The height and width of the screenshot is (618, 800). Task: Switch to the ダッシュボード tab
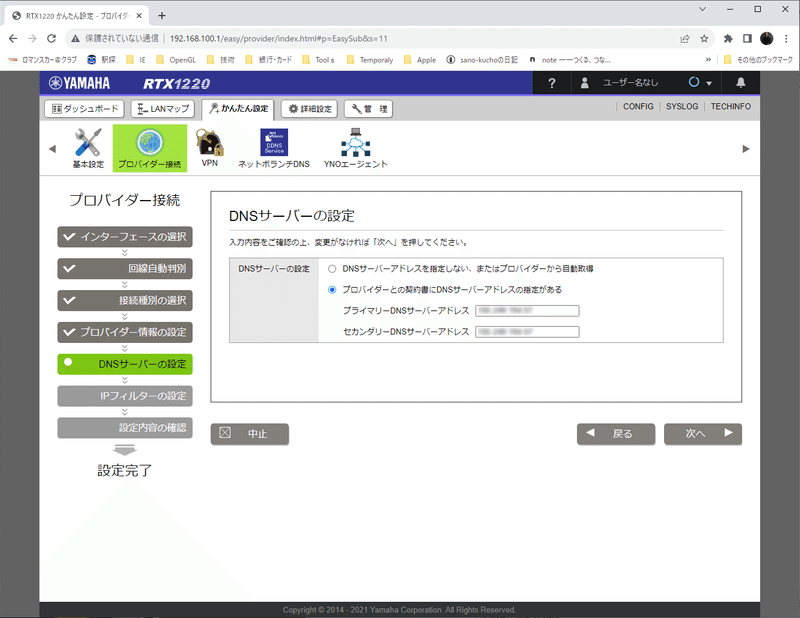tap(85, 109)
